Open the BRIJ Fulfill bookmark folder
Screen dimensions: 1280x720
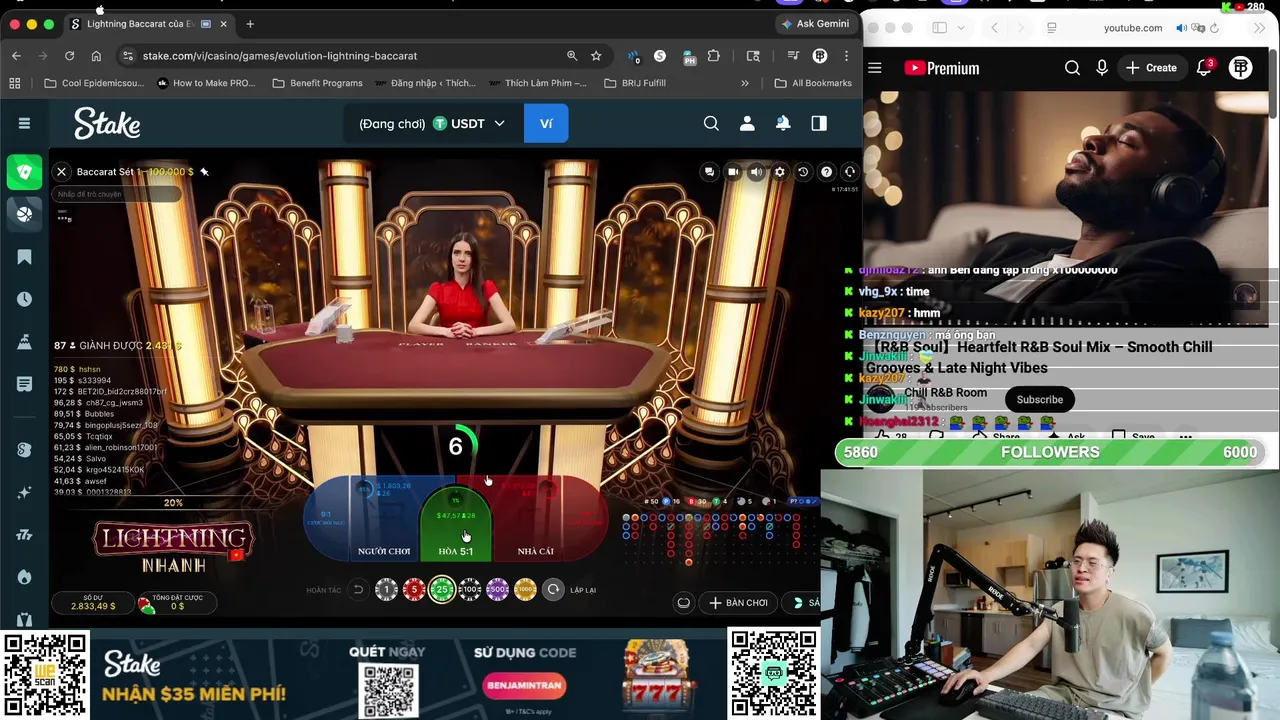635,83
